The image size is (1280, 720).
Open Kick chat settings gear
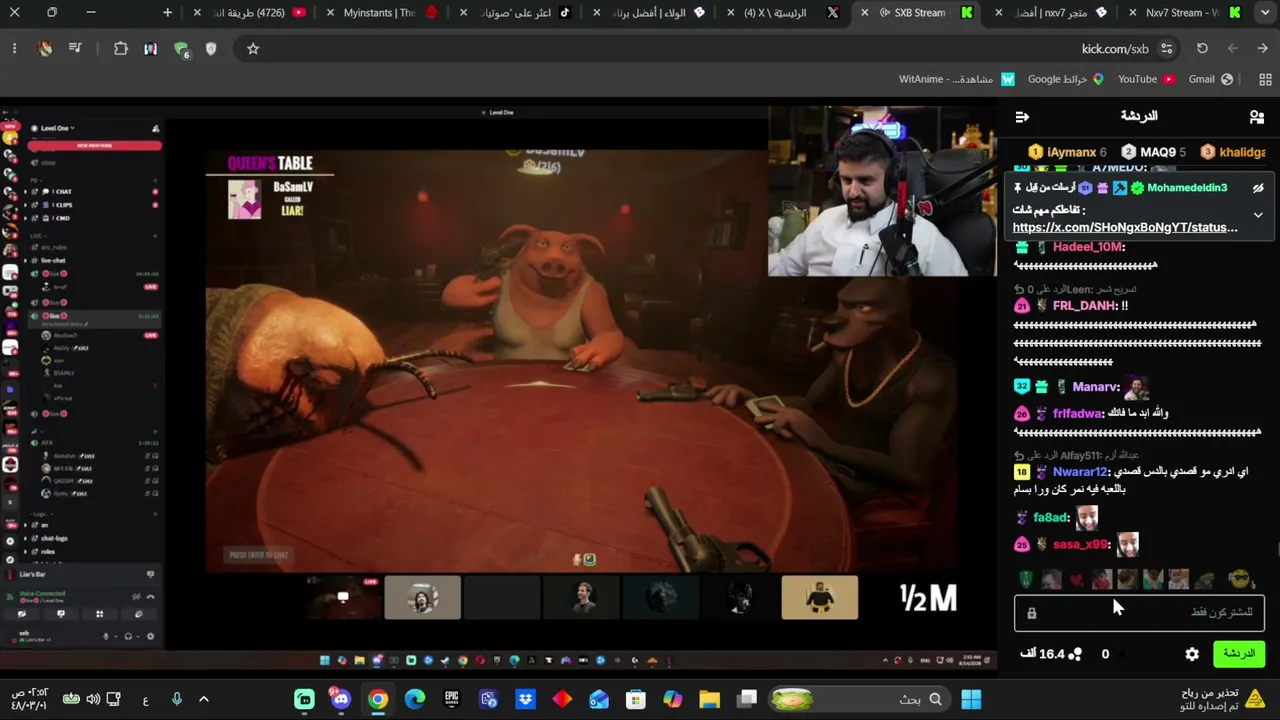[x=1192, y=654]
